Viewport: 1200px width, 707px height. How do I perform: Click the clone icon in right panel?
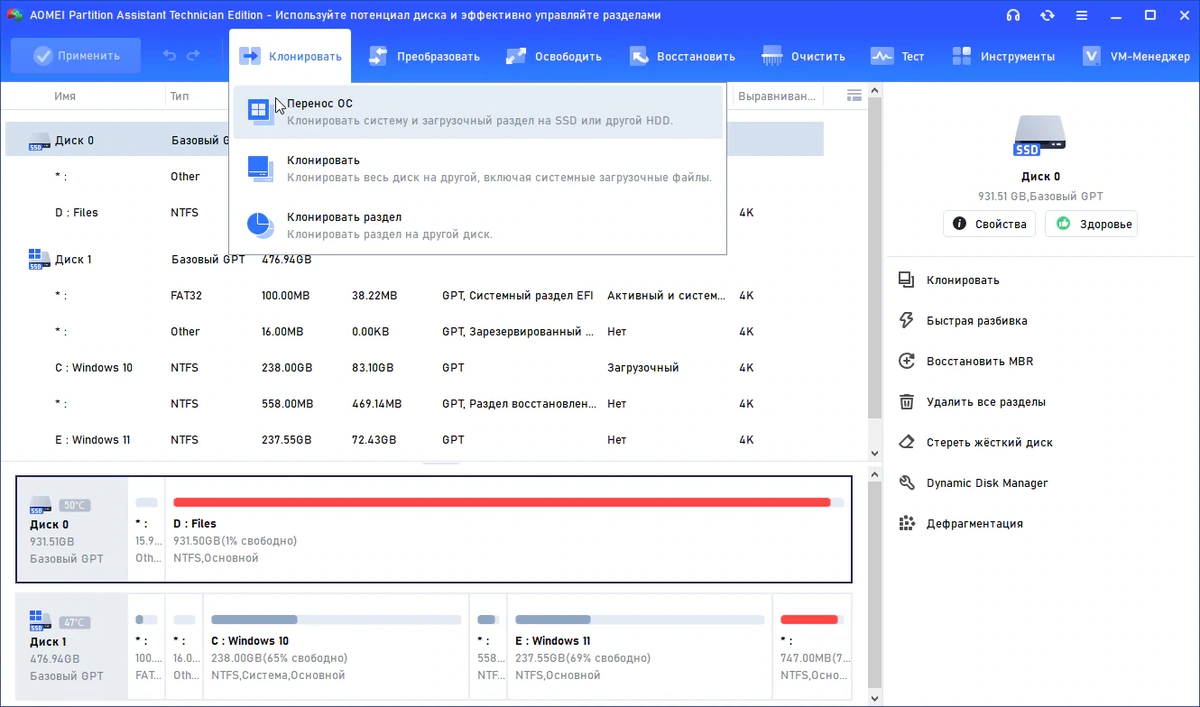point(906,280)
